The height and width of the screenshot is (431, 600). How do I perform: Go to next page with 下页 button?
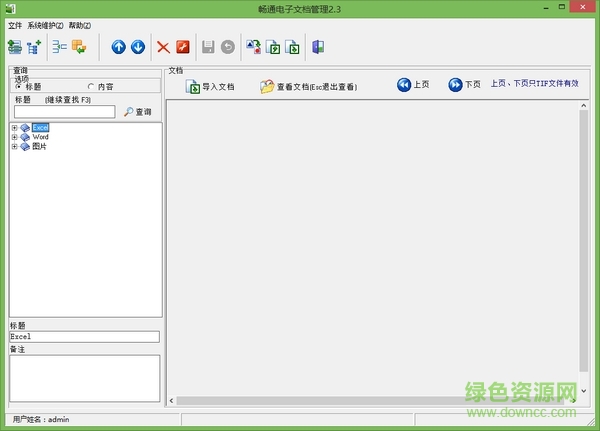pyautogui.click(x=464, y=85)
